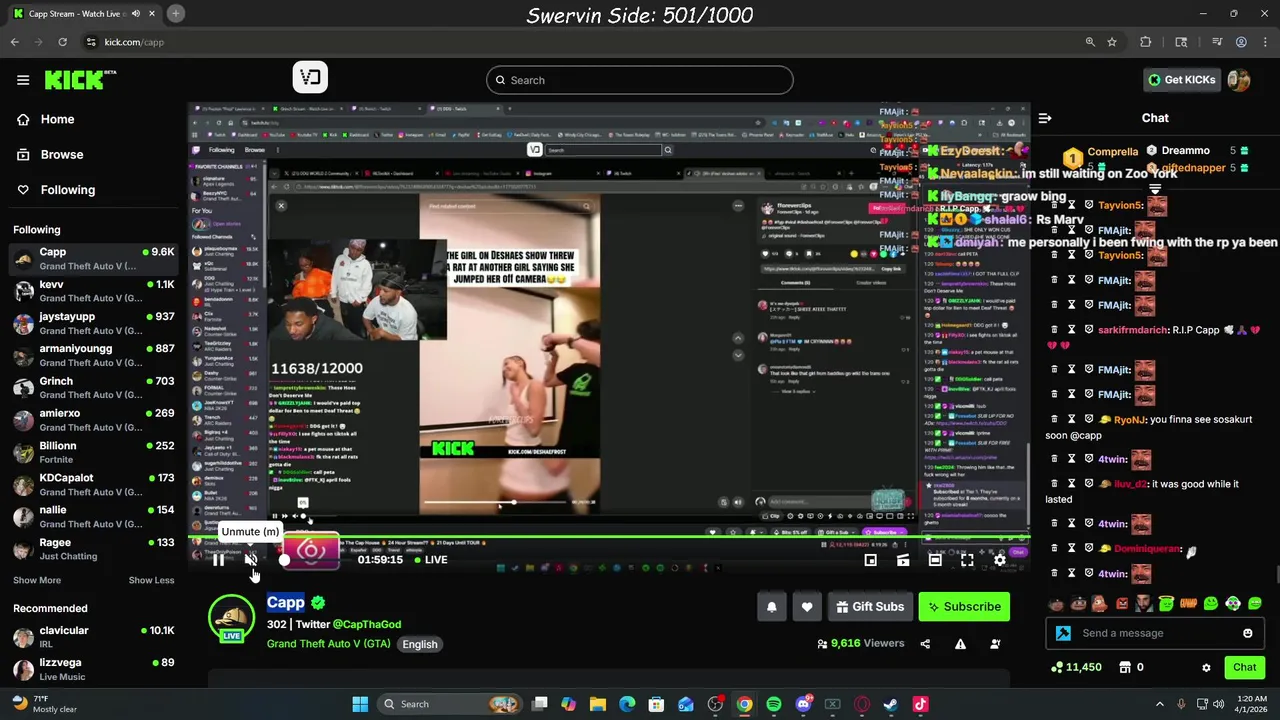The height and width of the screenshot is (720, 1280).
Task: Open jaystayupp channel in Following list
Action: point(93,323)
